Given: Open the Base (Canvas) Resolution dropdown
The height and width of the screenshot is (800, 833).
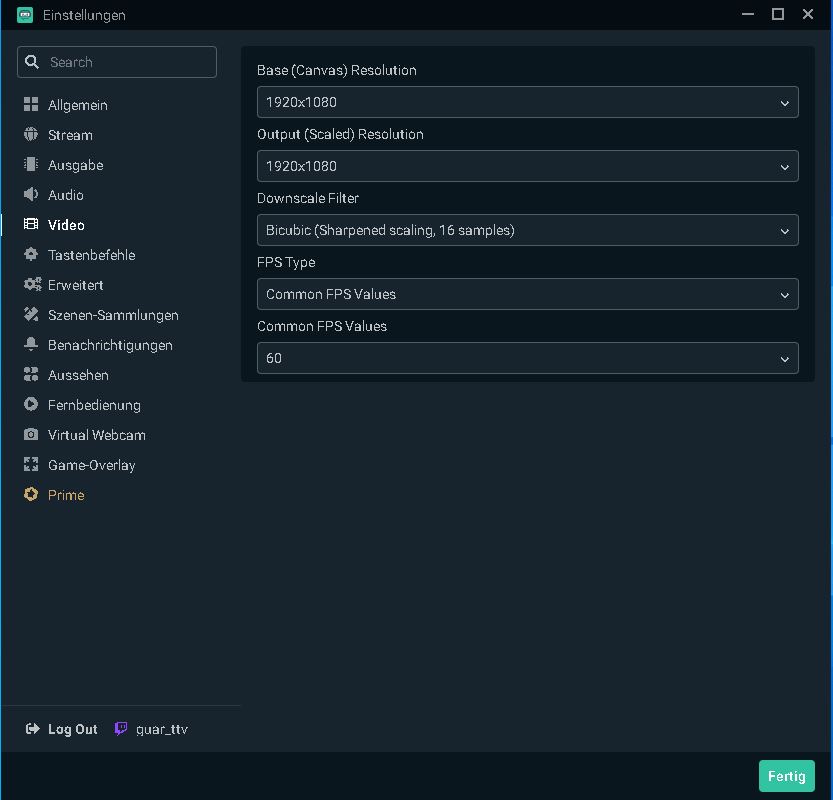Looking at the screenshot, I should [527, 102].
